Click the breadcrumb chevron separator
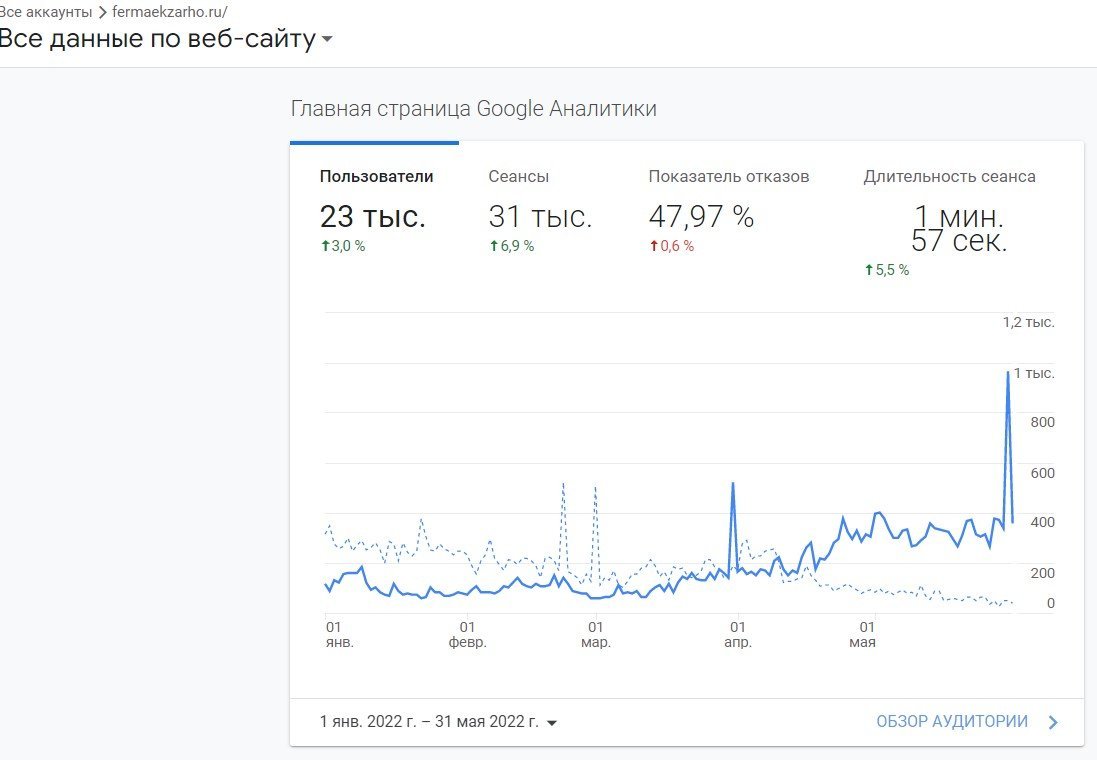 tap(102, 12)
